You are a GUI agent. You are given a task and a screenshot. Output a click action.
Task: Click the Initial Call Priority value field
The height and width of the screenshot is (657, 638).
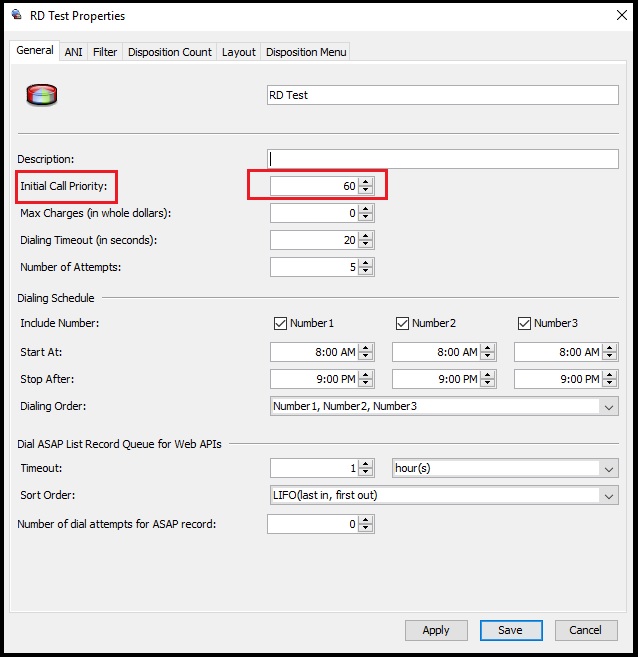(314, 186)
